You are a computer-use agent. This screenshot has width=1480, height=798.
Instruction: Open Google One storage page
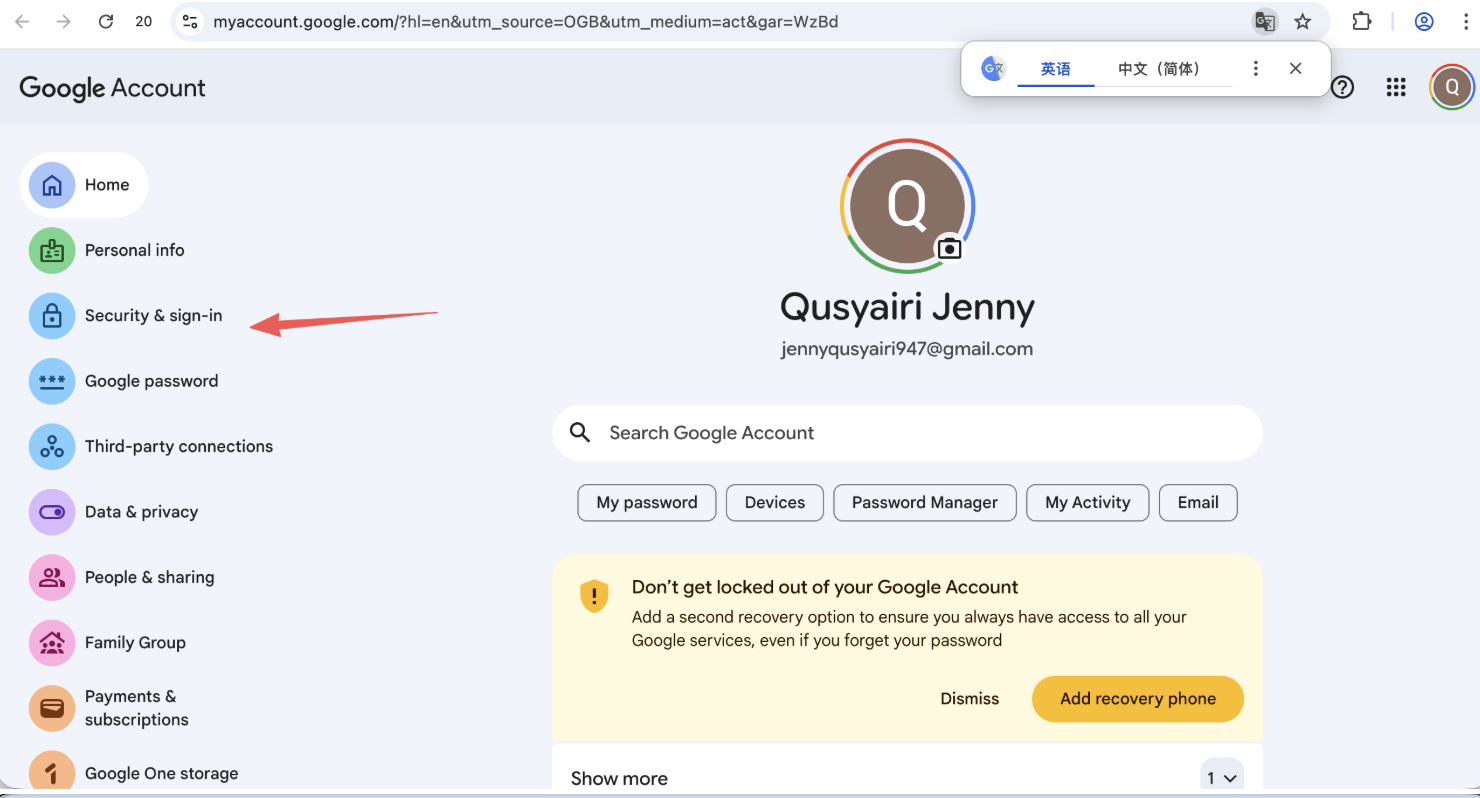[x=162, y=773]
